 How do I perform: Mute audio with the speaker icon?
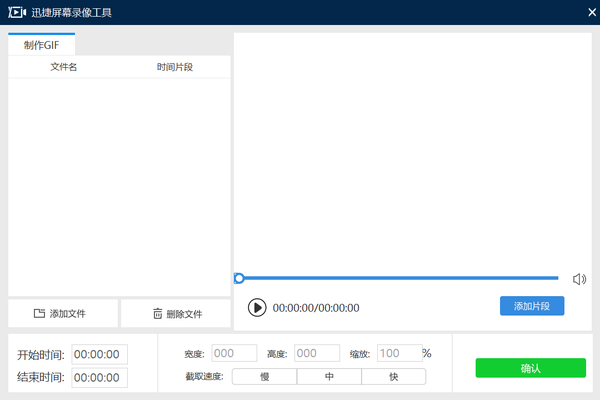click(579, 279)
